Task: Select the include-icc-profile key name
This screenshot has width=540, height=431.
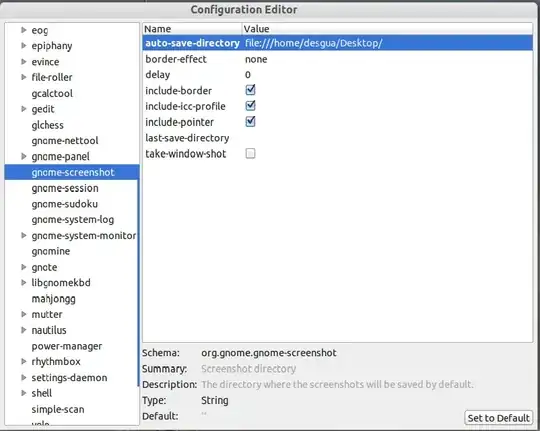Action: tap(185, 106)
